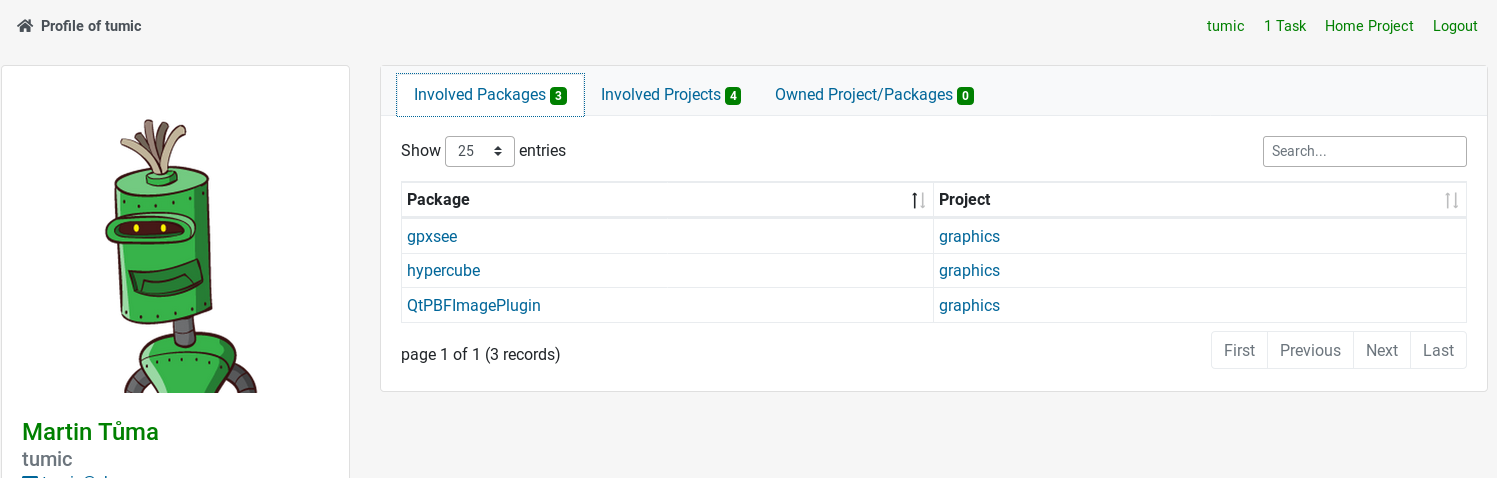Switch to the Involved Projects tab
The height and width of the screenshot is (478, 1497).
[670, 95]
